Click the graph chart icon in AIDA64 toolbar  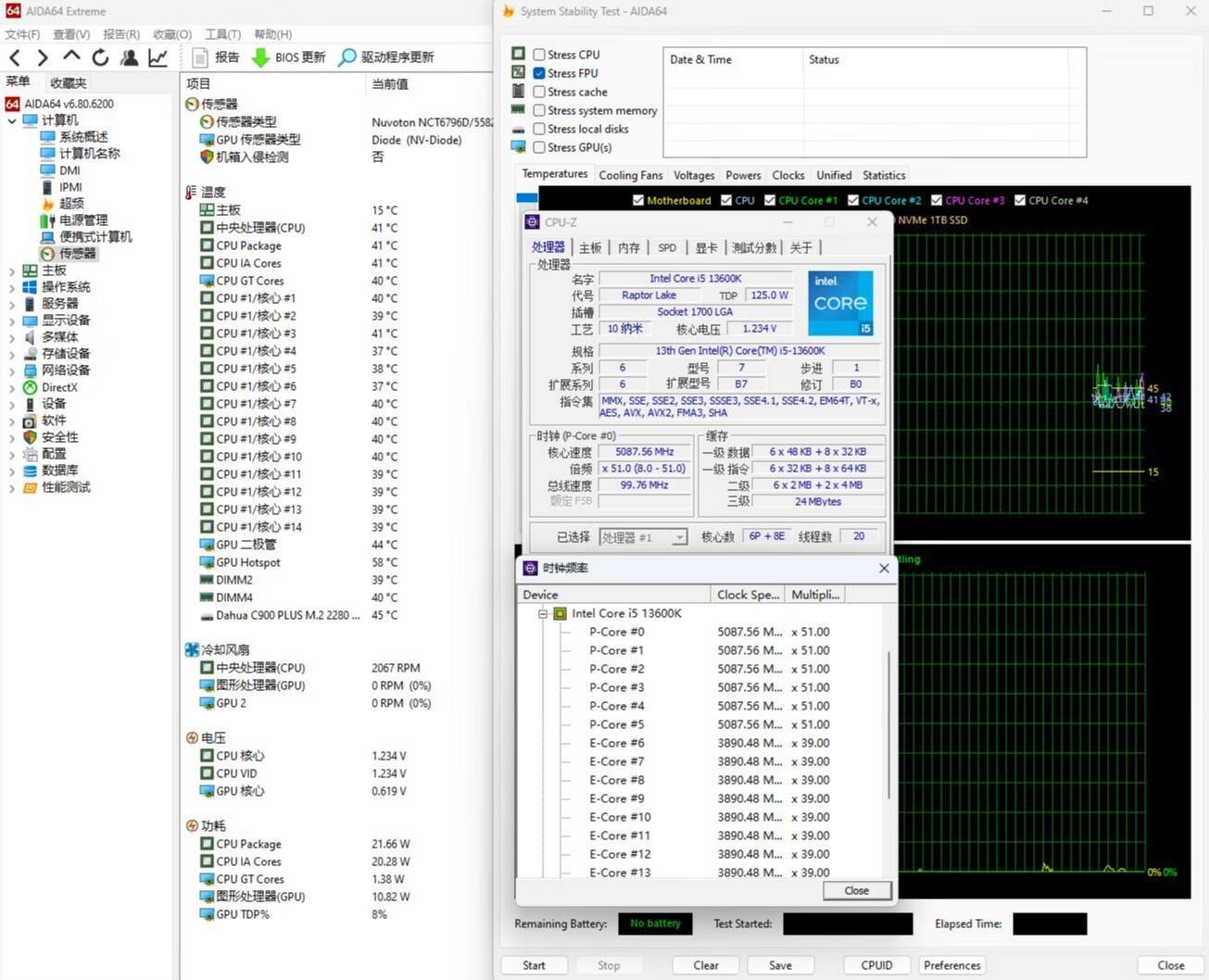pos(158,57)
